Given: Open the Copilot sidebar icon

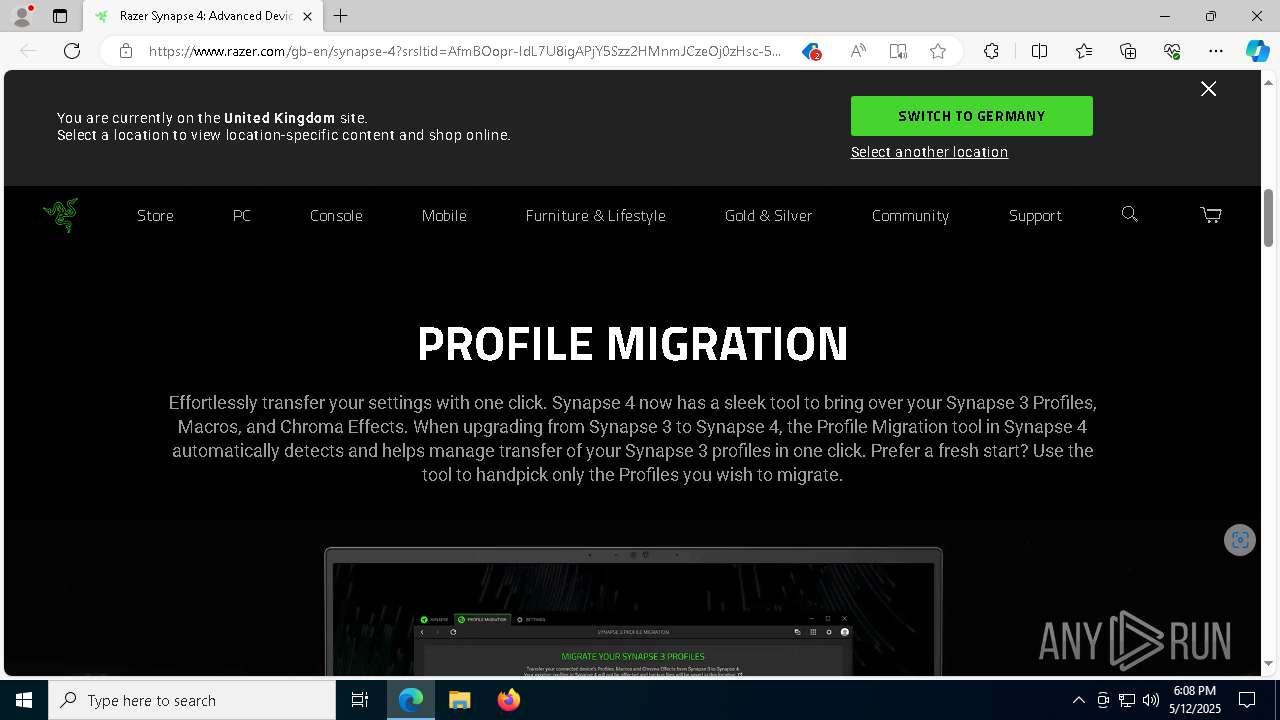Looking at the screenshot, I should point(1257,51).
